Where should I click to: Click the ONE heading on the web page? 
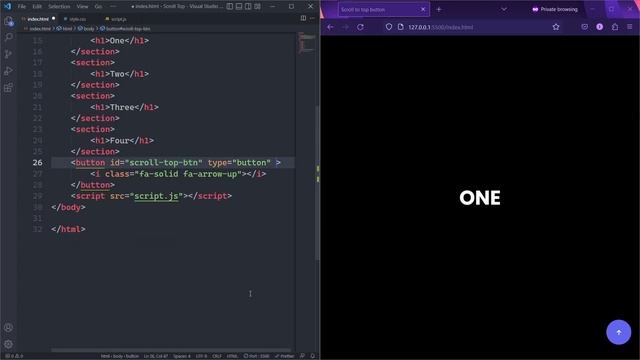[480, 198]
